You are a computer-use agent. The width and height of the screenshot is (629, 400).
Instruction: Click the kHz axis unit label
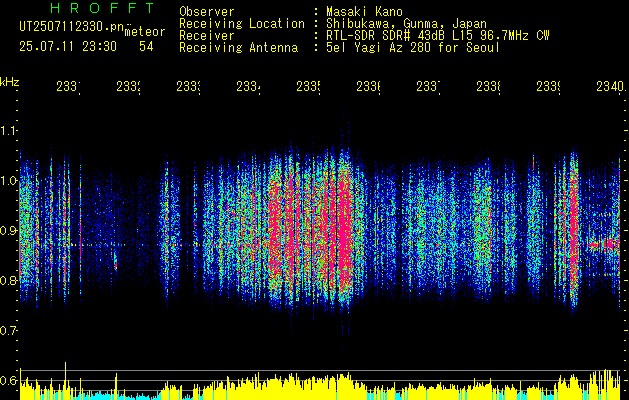[10, 82]
